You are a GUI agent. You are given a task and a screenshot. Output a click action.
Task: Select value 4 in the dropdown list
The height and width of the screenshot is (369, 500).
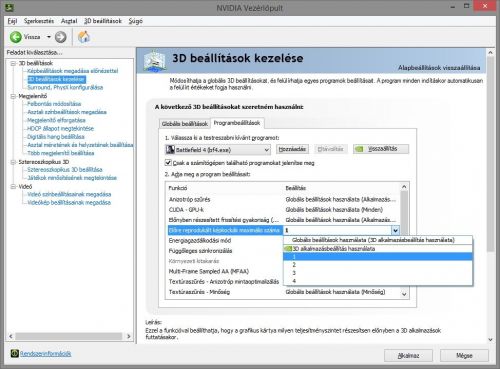click(378, 281)
